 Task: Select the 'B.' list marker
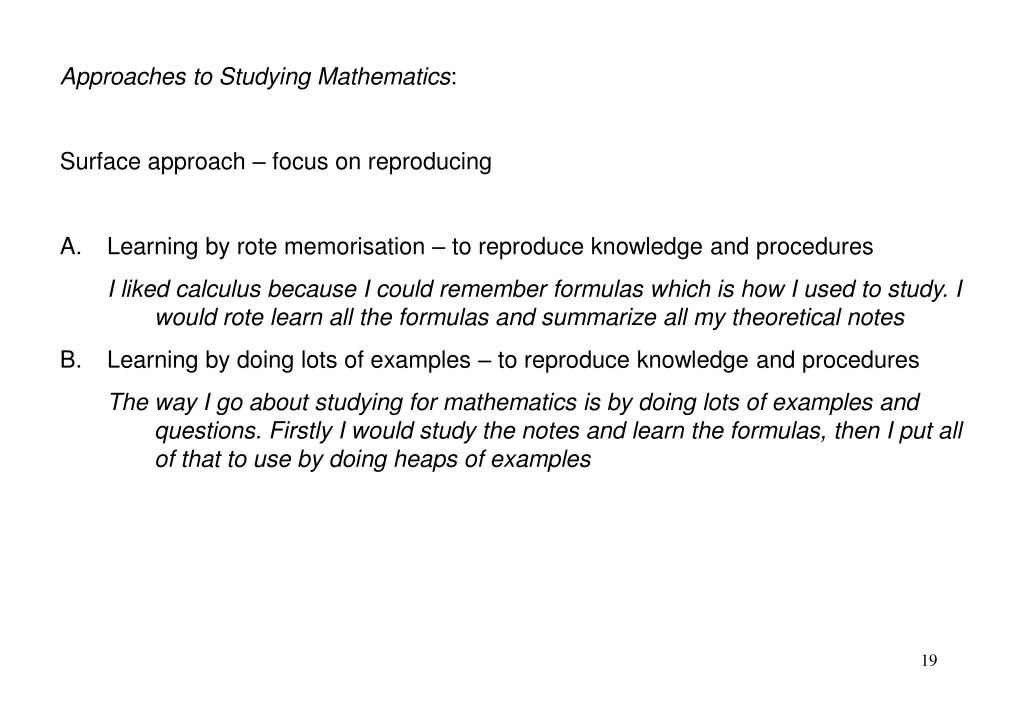click(70, 360)
